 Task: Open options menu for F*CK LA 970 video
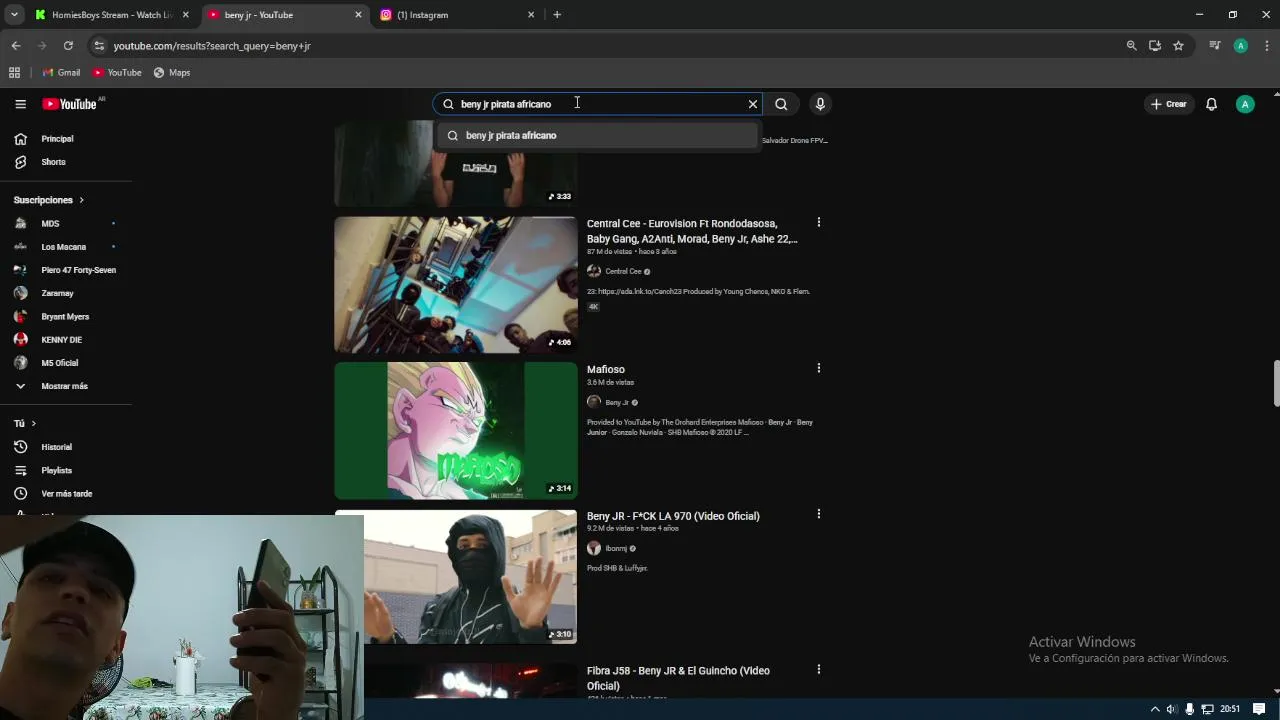[818, 514]
